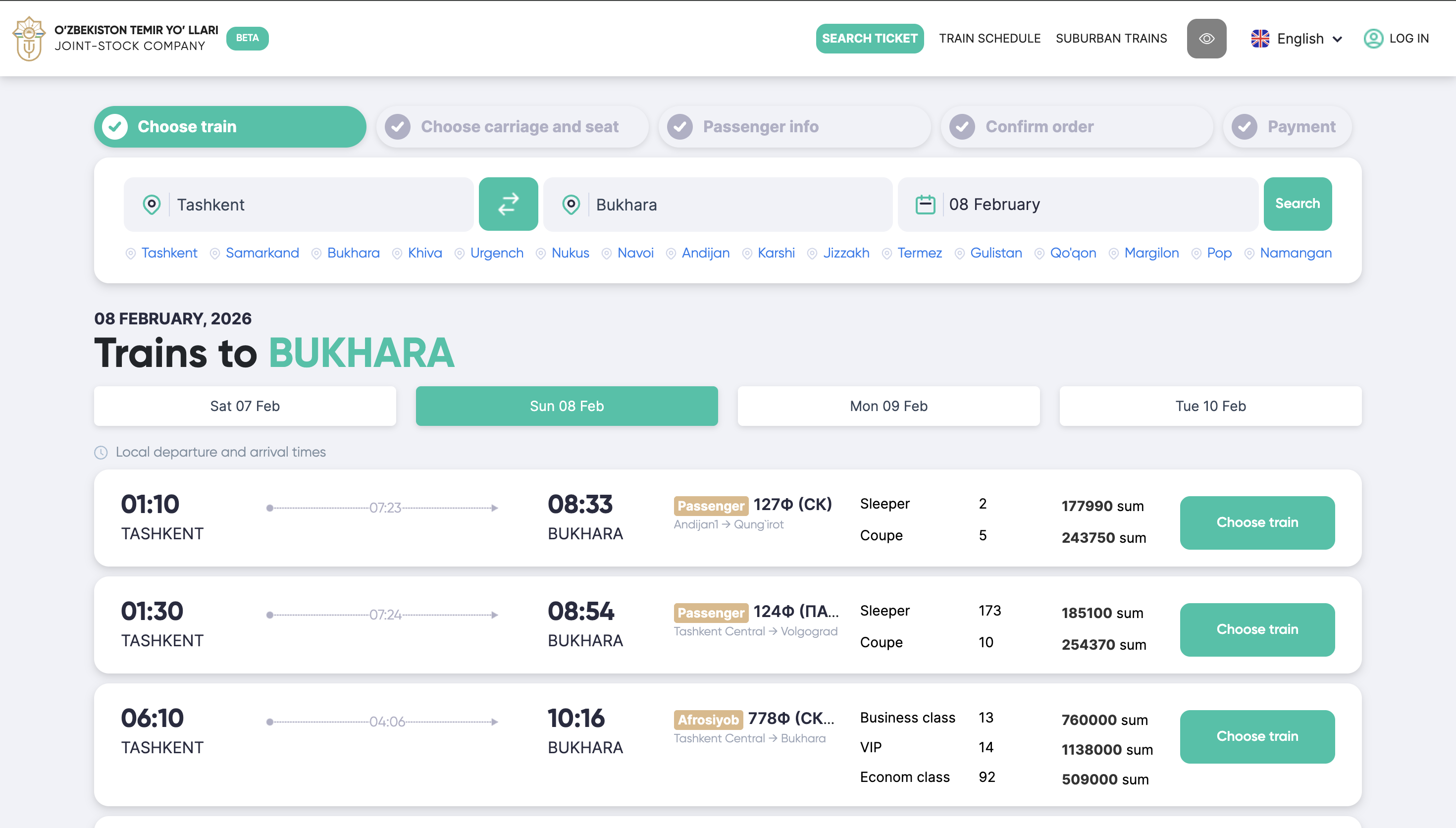Choose train for the 06:10 Afrosiyob departure

(x=1257, y=736)
